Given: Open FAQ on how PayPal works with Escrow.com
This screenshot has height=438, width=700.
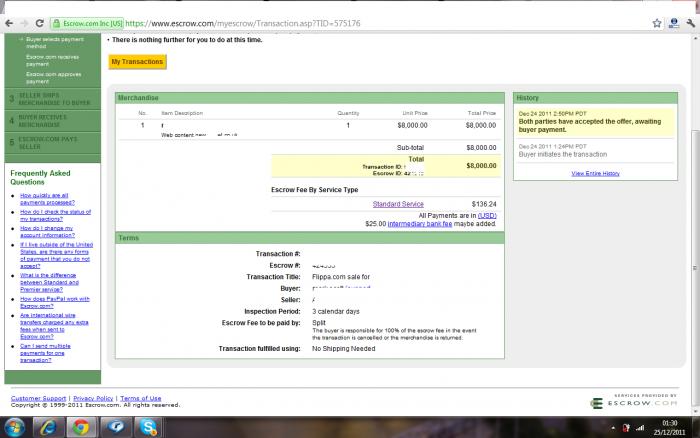Looking at the screenshot, I should tap(54, 302).
